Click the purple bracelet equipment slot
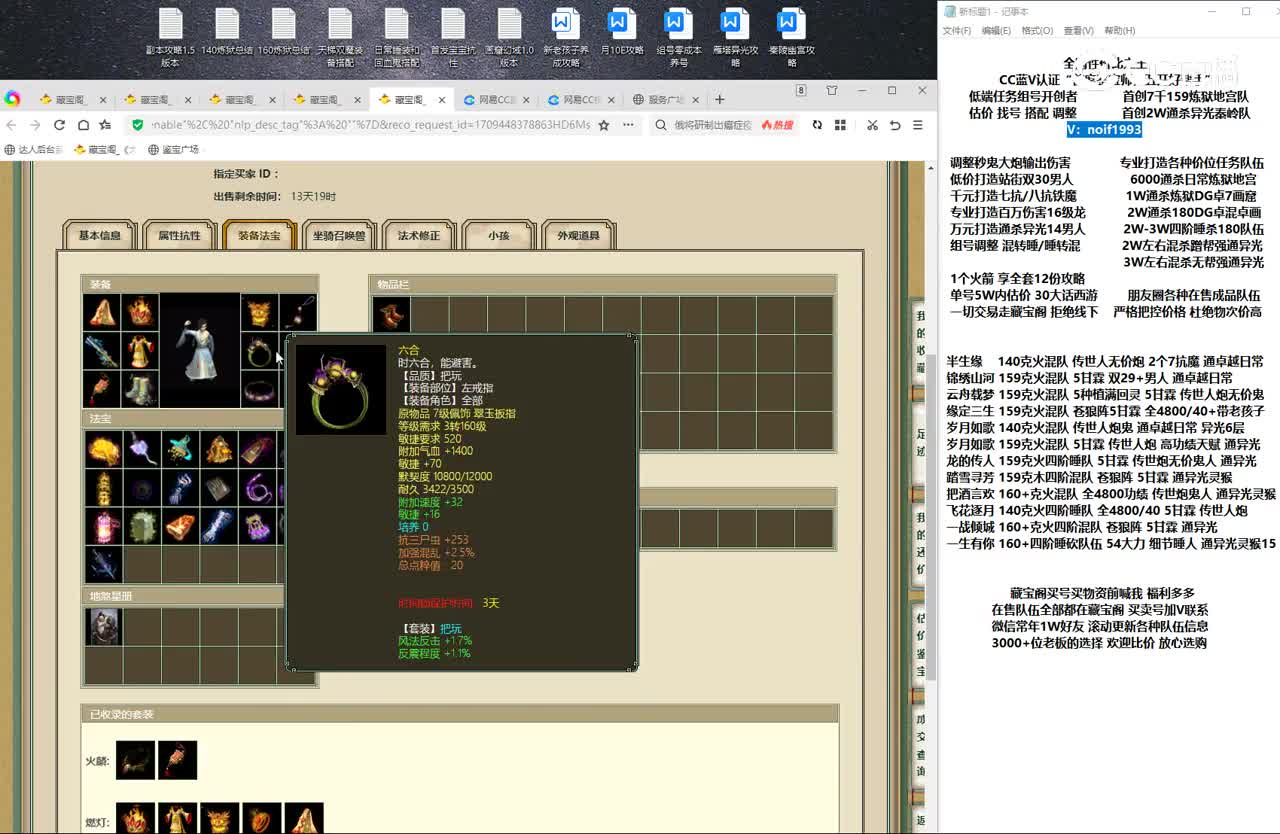This screenshot has height=834, width=1280. (260, 389)
